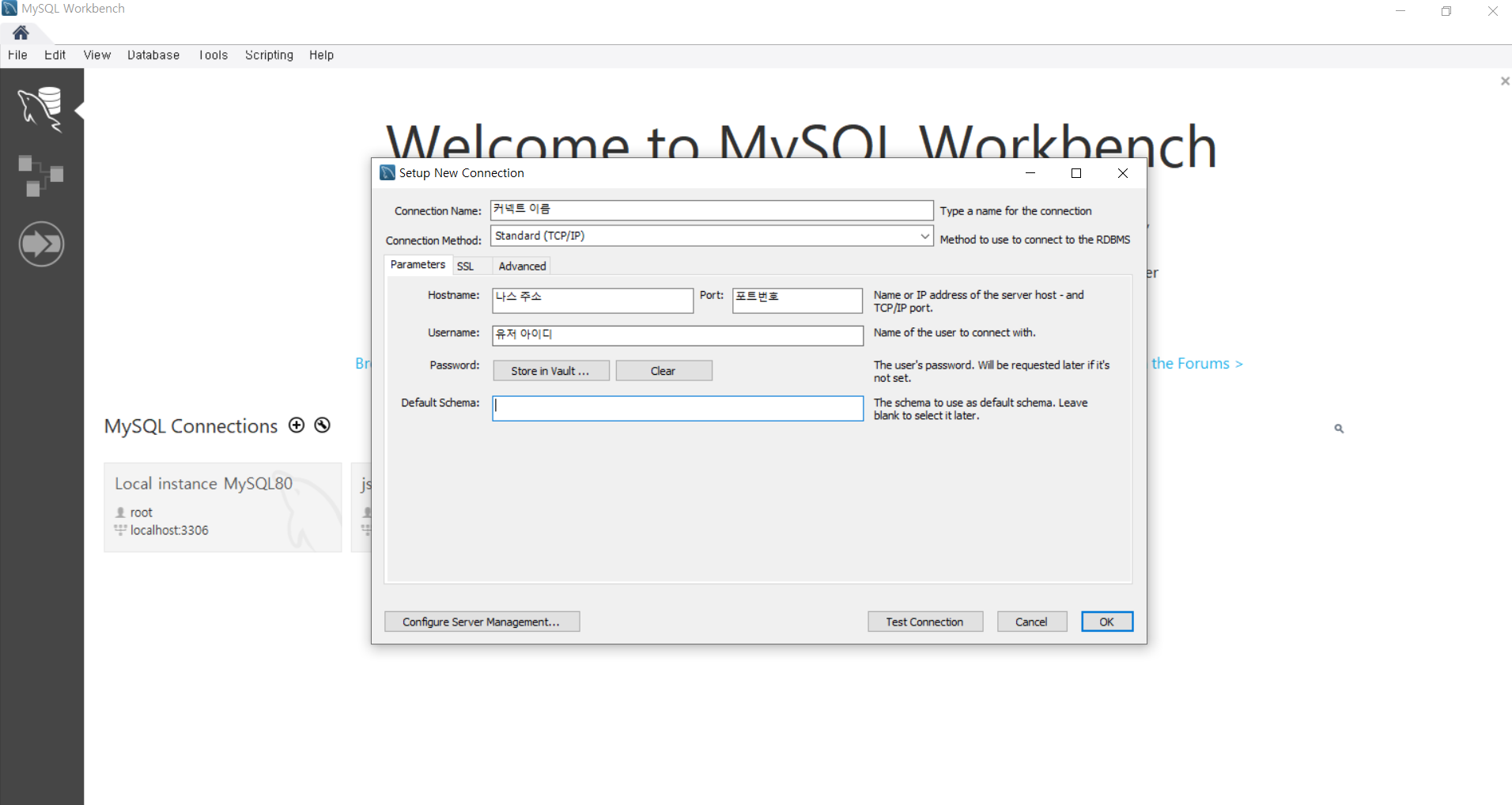Click Test Connection button
Image resolution: width=1512 pixels, height=805 pixels.
(925, 622)
